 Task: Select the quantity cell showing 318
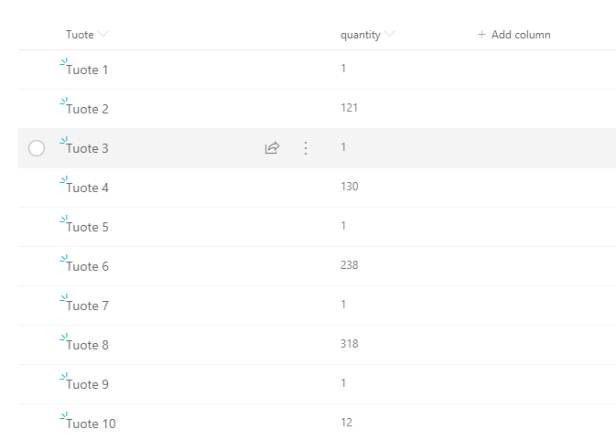[x=349, y=344]
